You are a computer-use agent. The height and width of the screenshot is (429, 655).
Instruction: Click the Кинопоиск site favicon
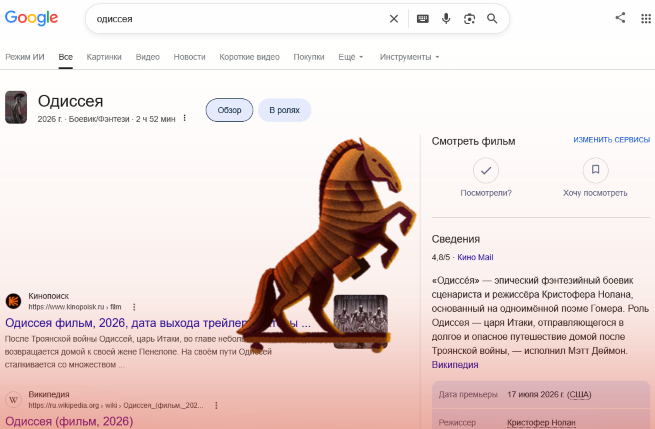point(13,301)
